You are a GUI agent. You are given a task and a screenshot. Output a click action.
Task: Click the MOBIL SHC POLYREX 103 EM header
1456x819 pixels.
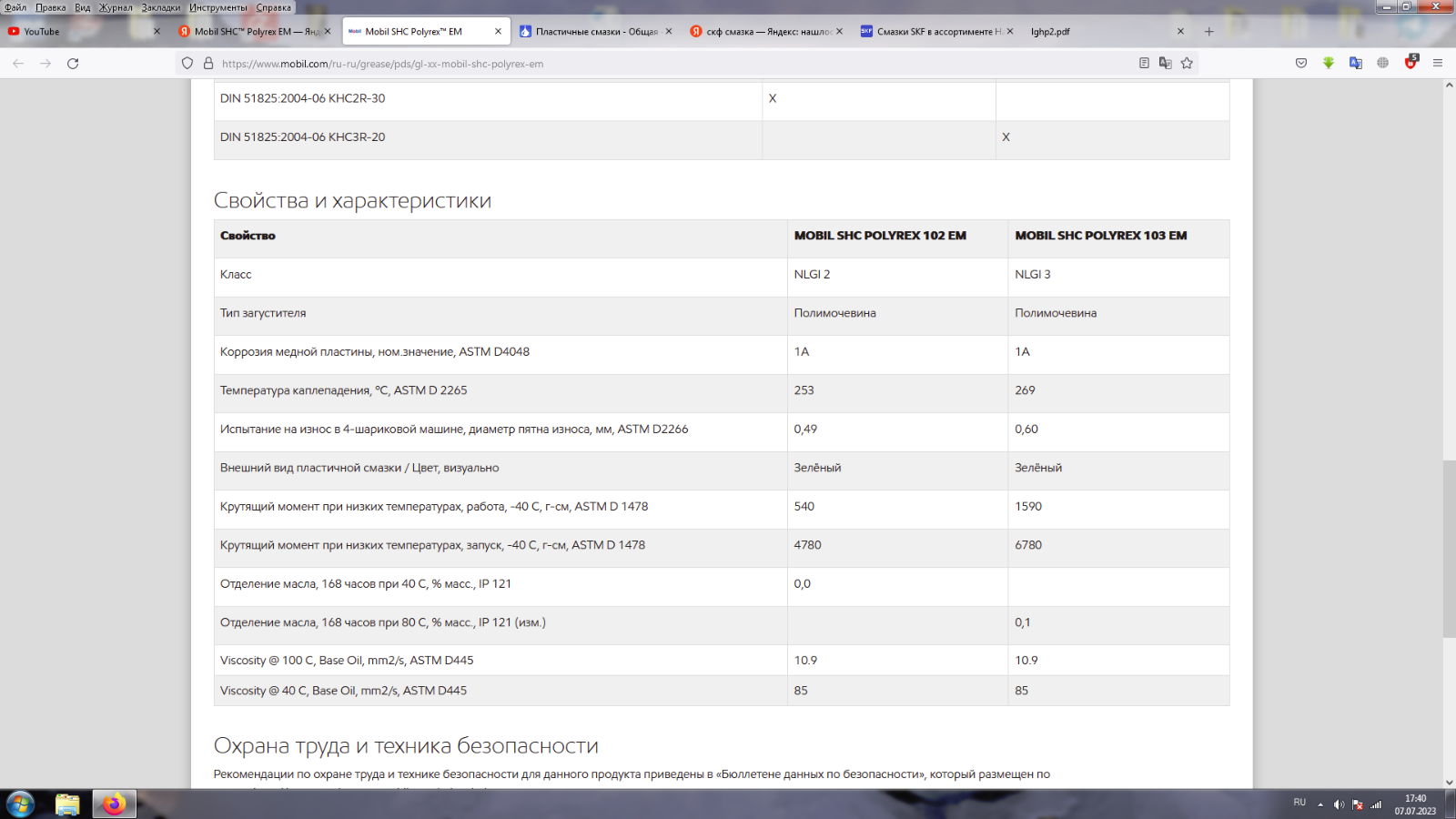click(x=1101, y=236)
